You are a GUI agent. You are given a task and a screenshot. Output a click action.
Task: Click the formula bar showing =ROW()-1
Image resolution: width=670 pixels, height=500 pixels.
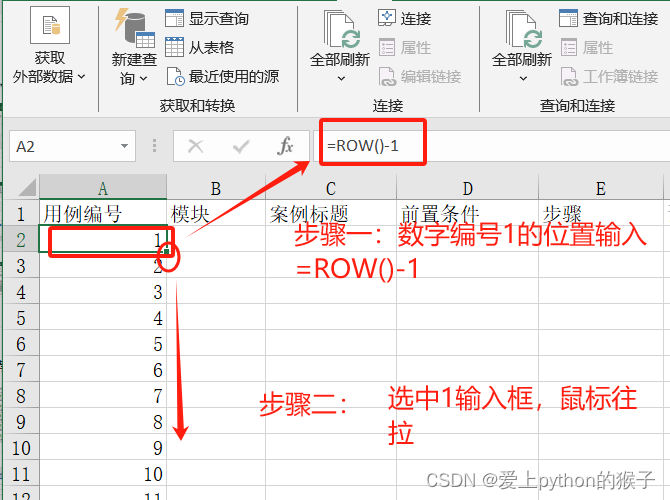[x=491, y=146]
